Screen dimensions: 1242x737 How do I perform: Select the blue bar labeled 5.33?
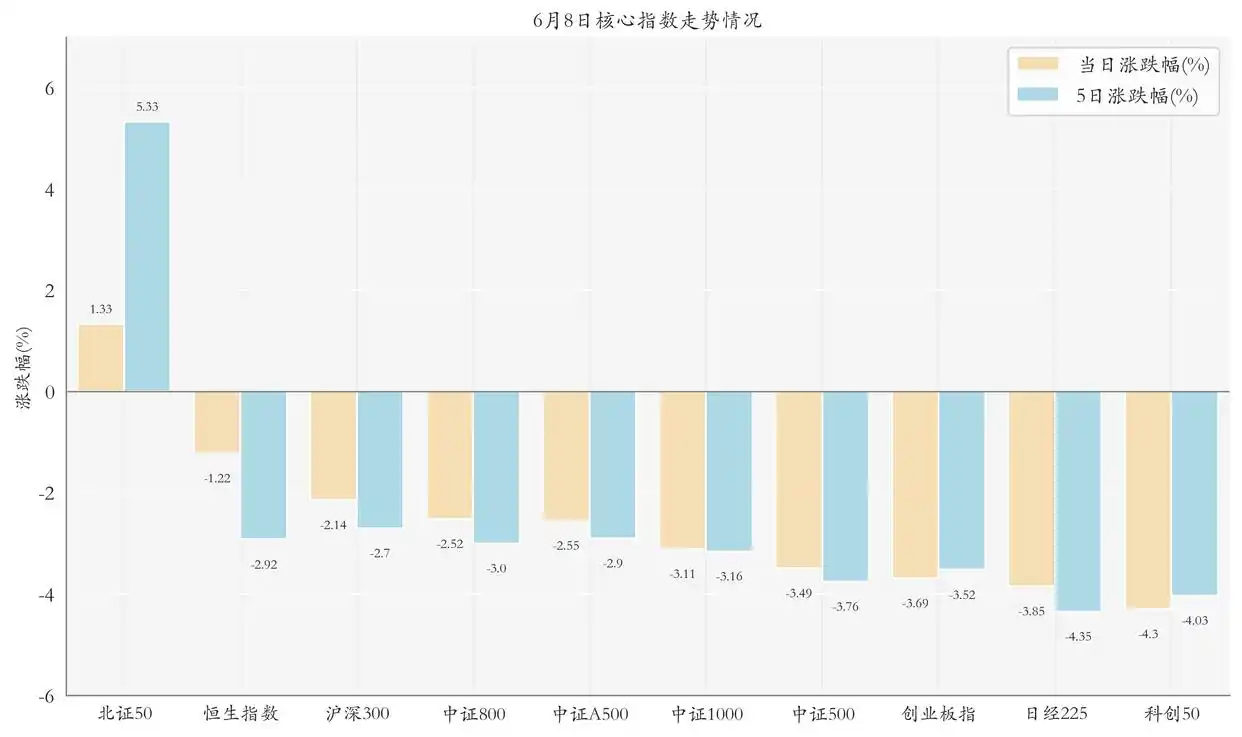147,257
